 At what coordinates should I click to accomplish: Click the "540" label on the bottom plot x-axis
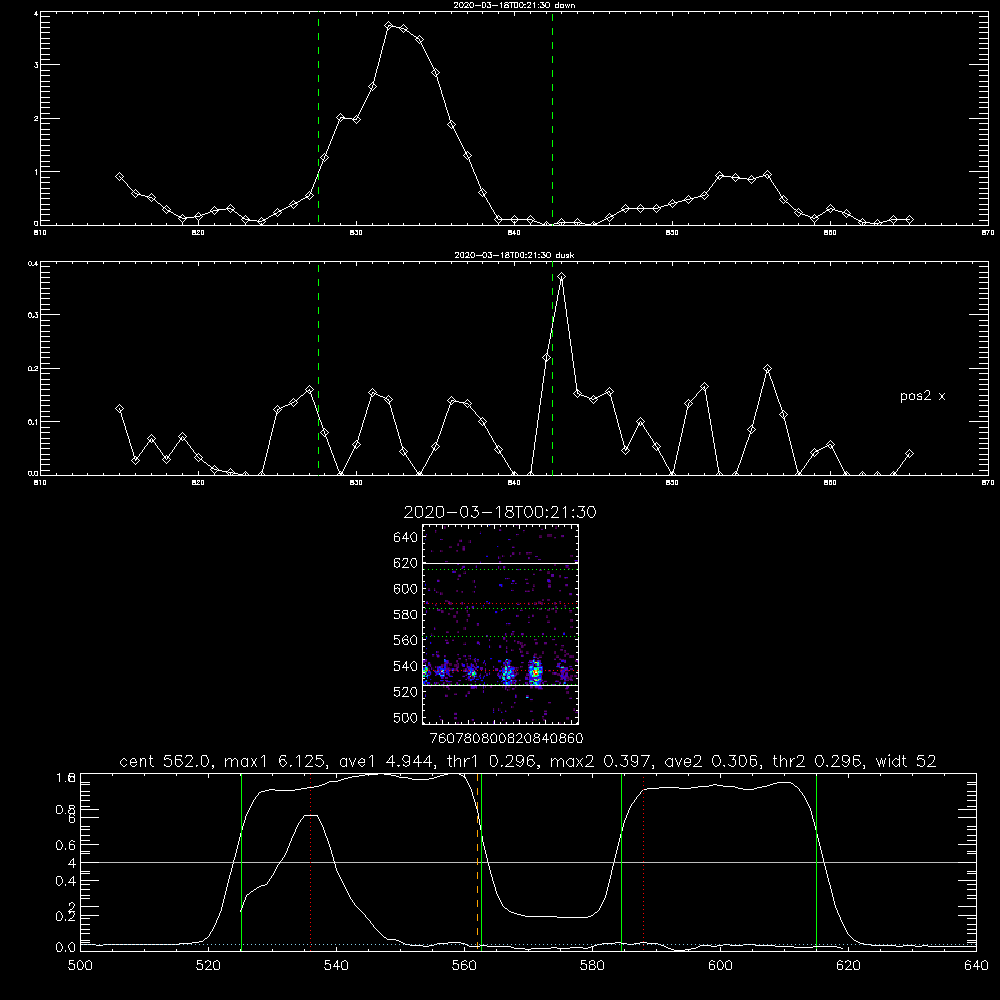pyautogui.click(x=336, y=966)
